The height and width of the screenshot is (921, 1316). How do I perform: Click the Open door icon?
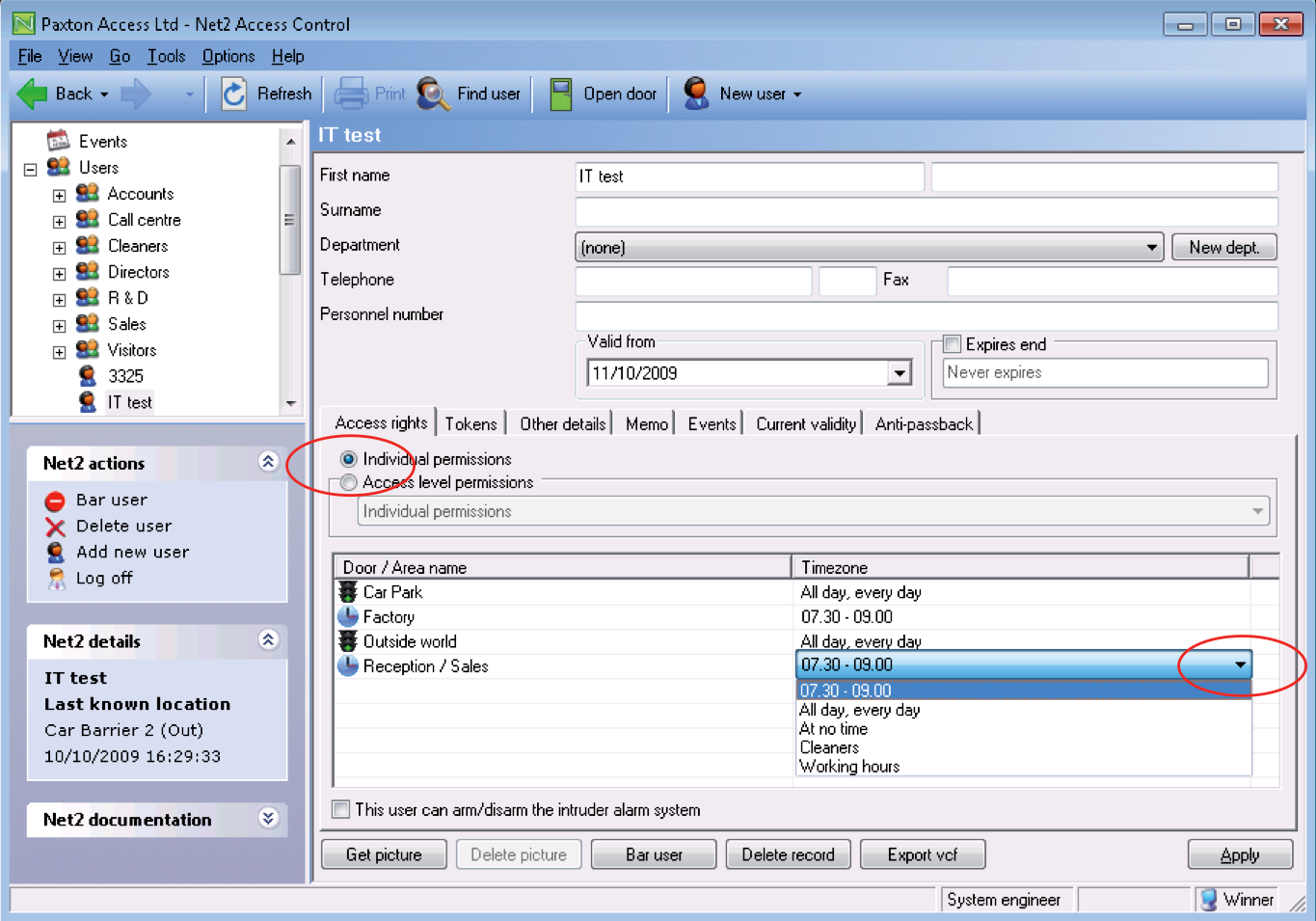[560, 93]
